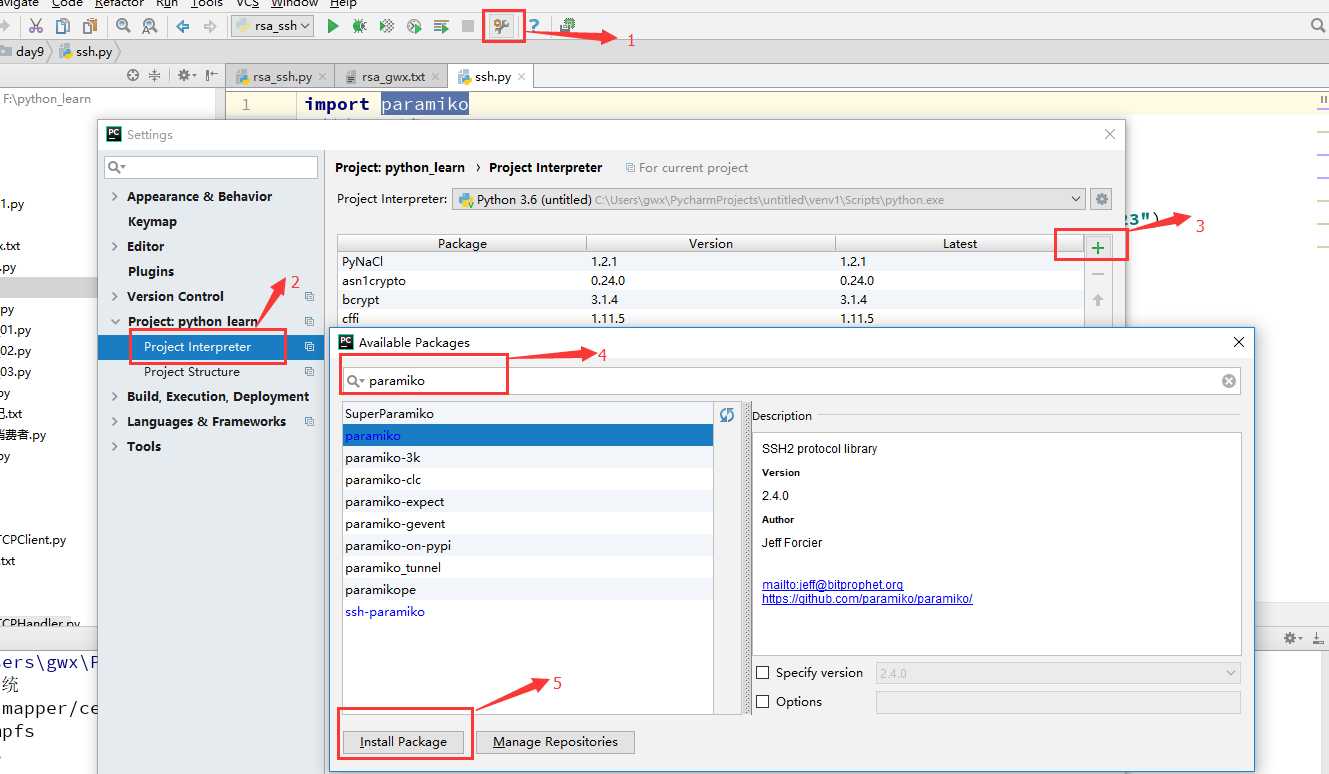This screenshot has height=774, width=1329.
Task: Open the bottom tool window gear menu
Action: 1294,638
